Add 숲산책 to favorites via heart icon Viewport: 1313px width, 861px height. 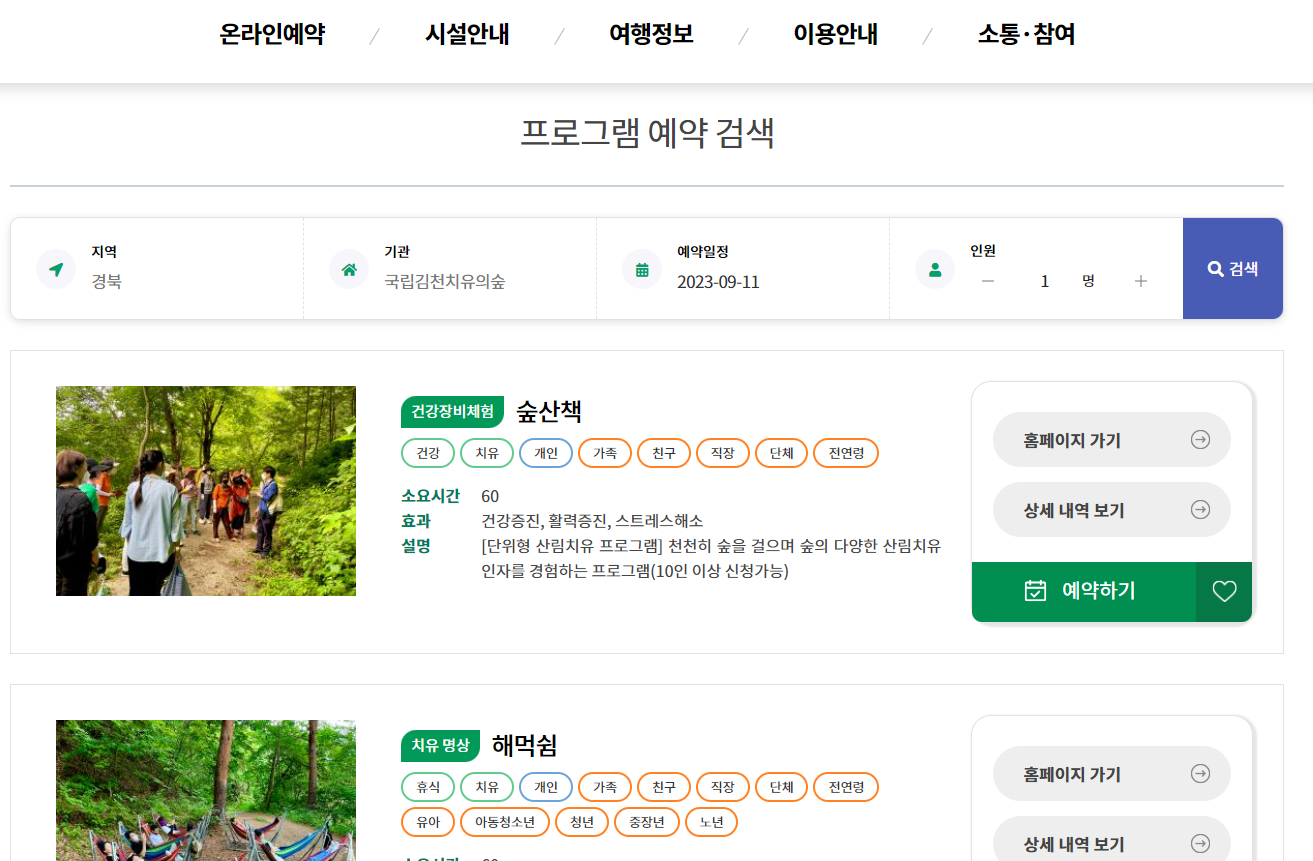coord(1224,592)
